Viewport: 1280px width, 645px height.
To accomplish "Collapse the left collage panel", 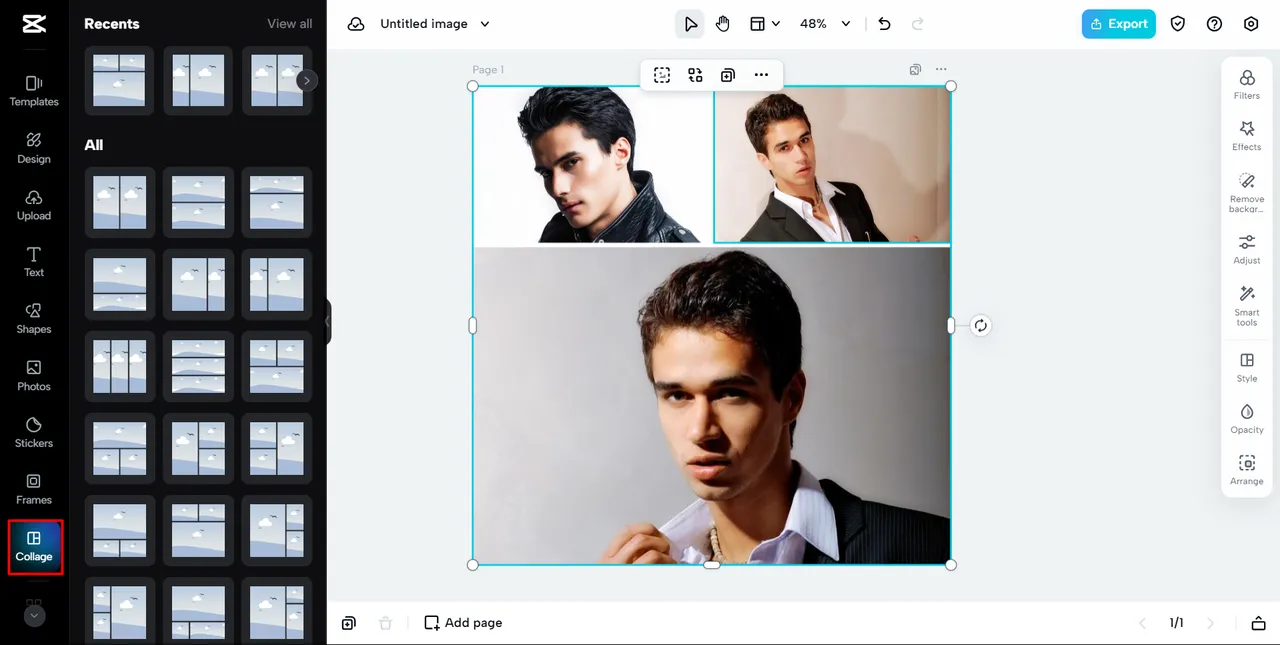I will [327, 322].
